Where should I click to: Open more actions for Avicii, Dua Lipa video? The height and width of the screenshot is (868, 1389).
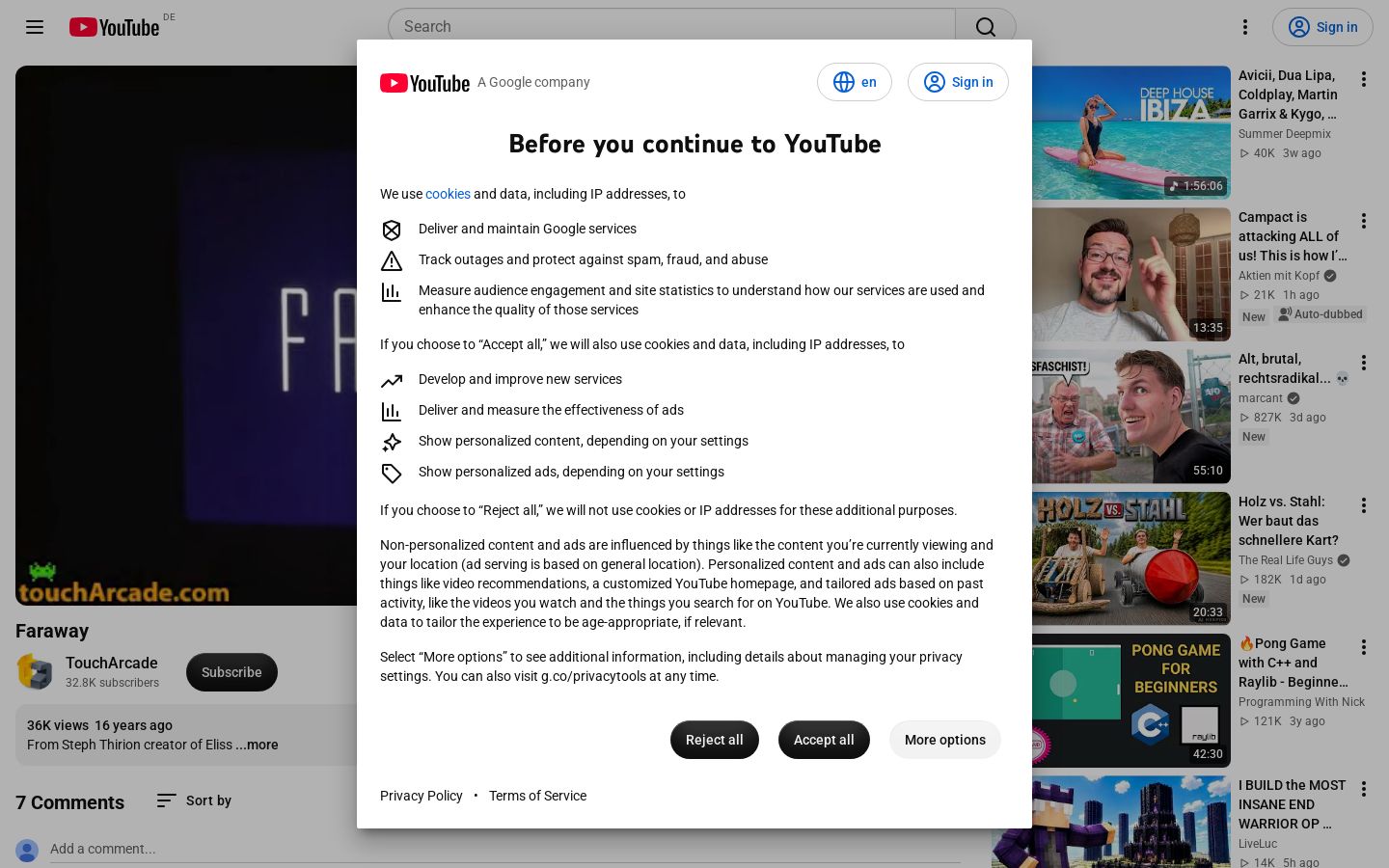pos(1364,79)
